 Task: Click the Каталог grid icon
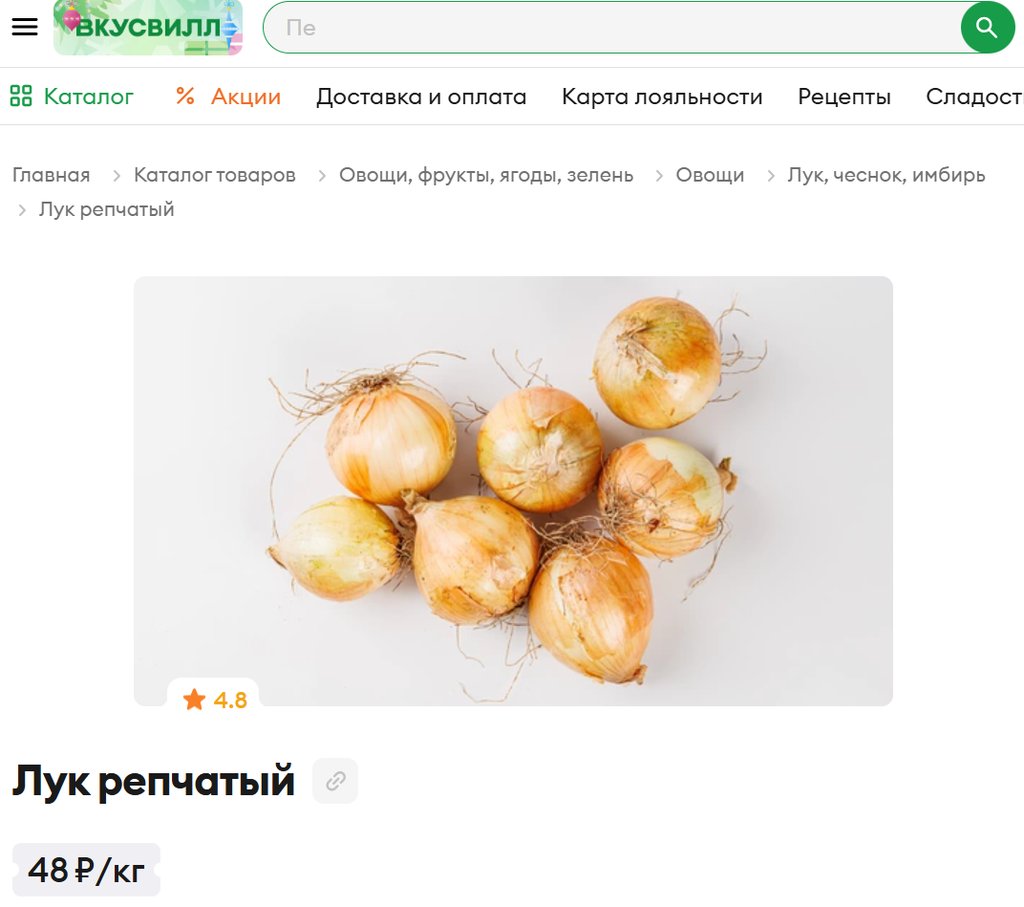point(21,96)
